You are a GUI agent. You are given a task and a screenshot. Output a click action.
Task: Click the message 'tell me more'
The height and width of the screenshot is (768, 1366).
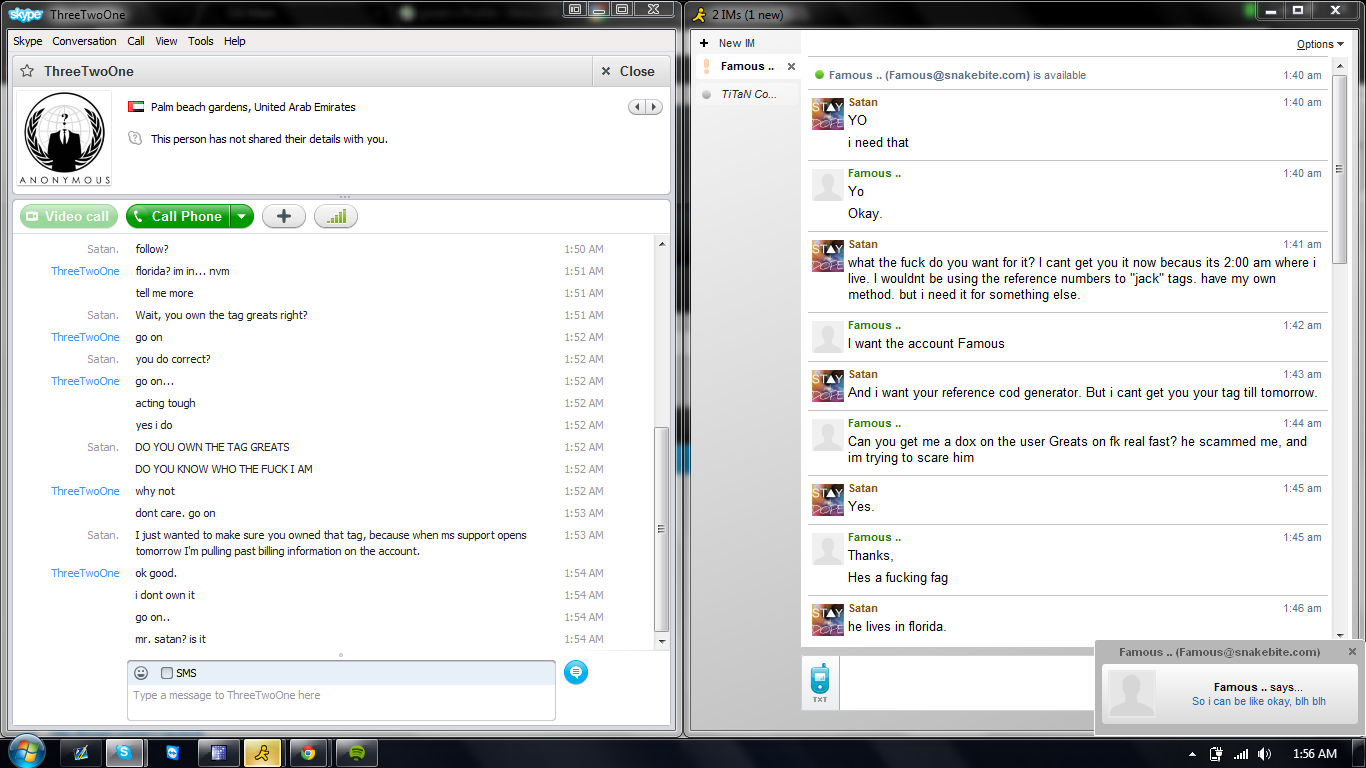(x=165, y=293)
